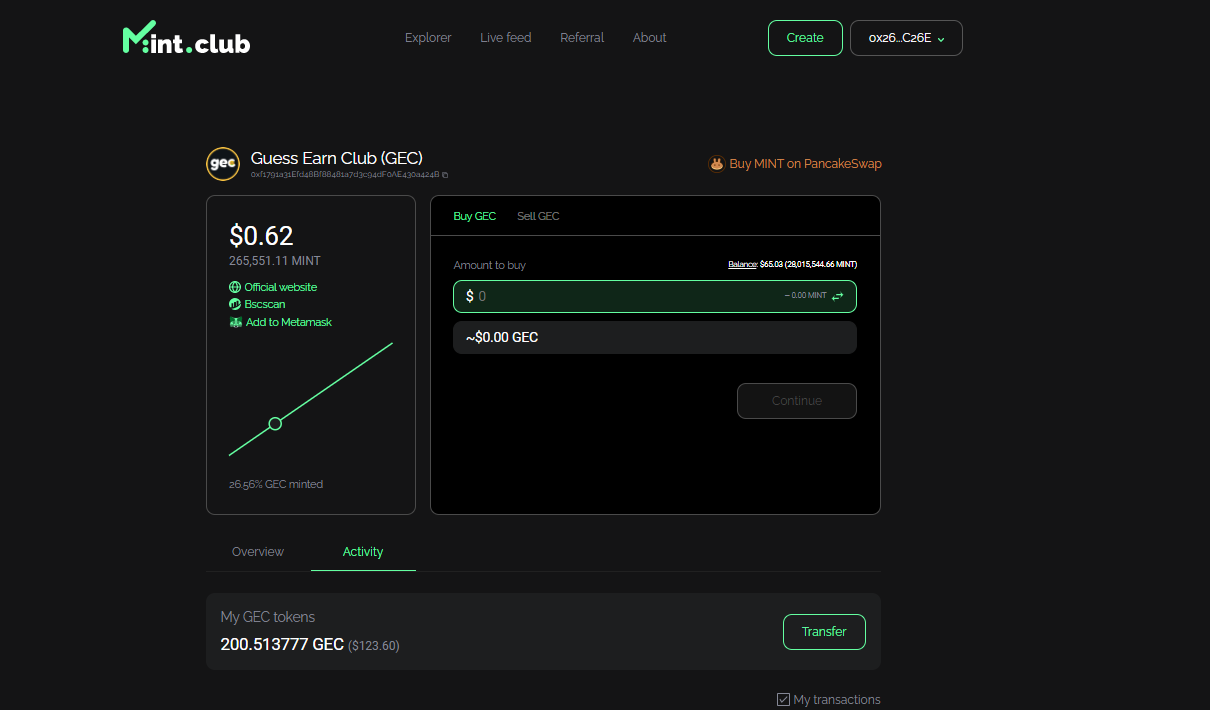The width and height of the screenshot is (1210, 710).
Task: Switch to the Sell GEC tab
Action: click(538, 216)
